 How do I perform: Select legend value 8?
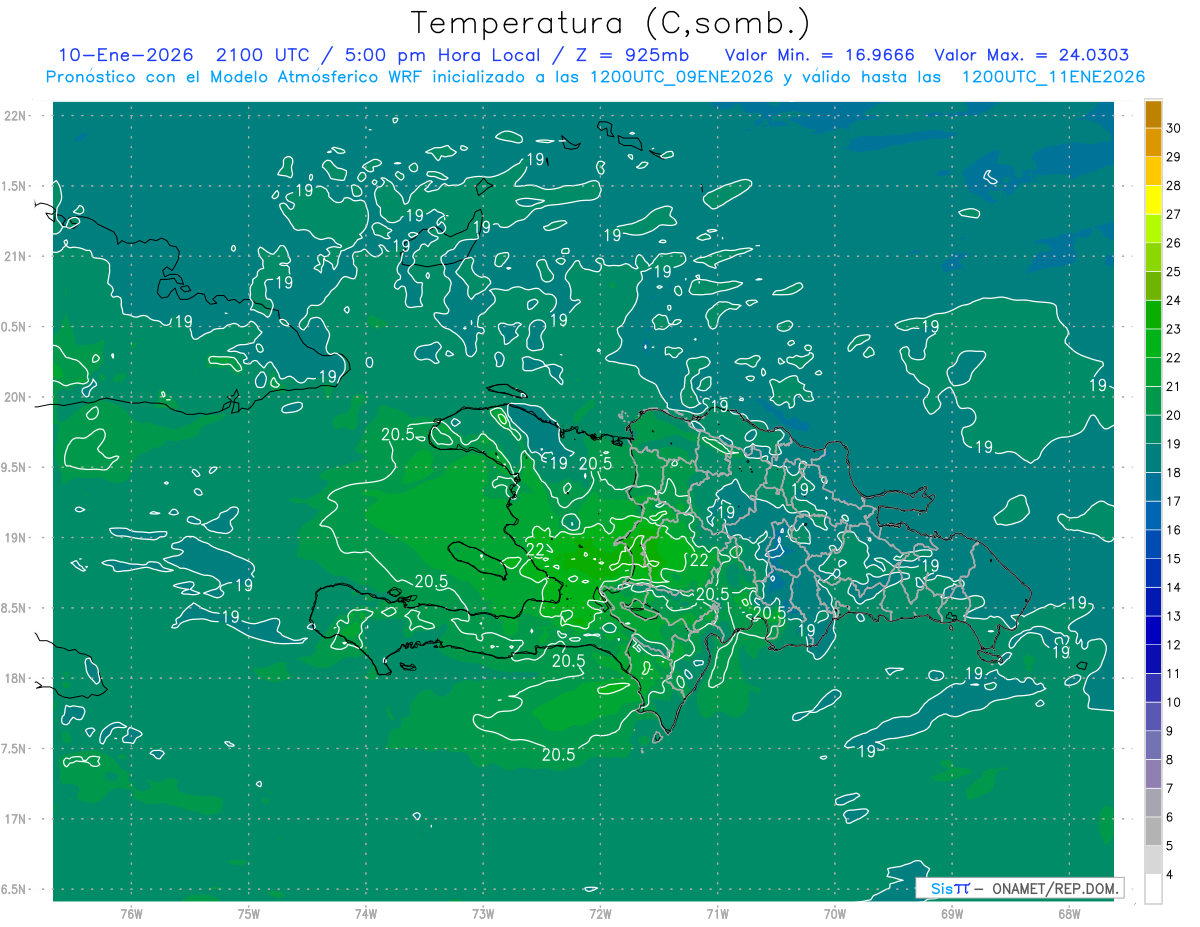tap(1170, 760)
